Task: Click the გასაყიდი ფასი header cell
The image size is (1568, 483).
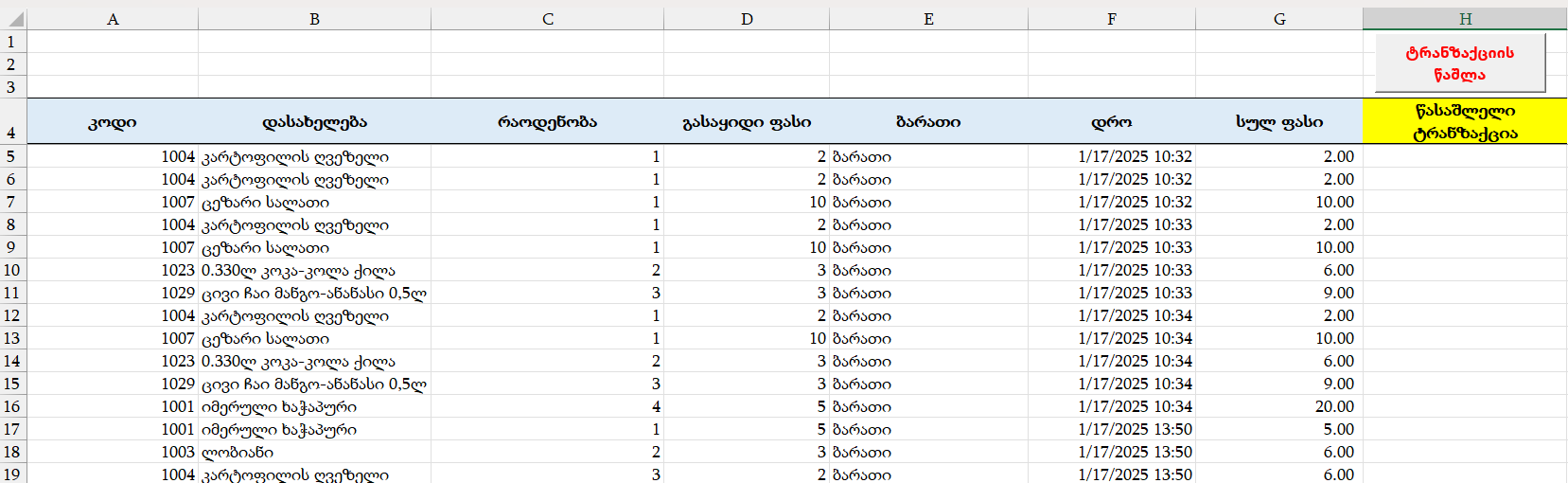Action: (747, 122)
